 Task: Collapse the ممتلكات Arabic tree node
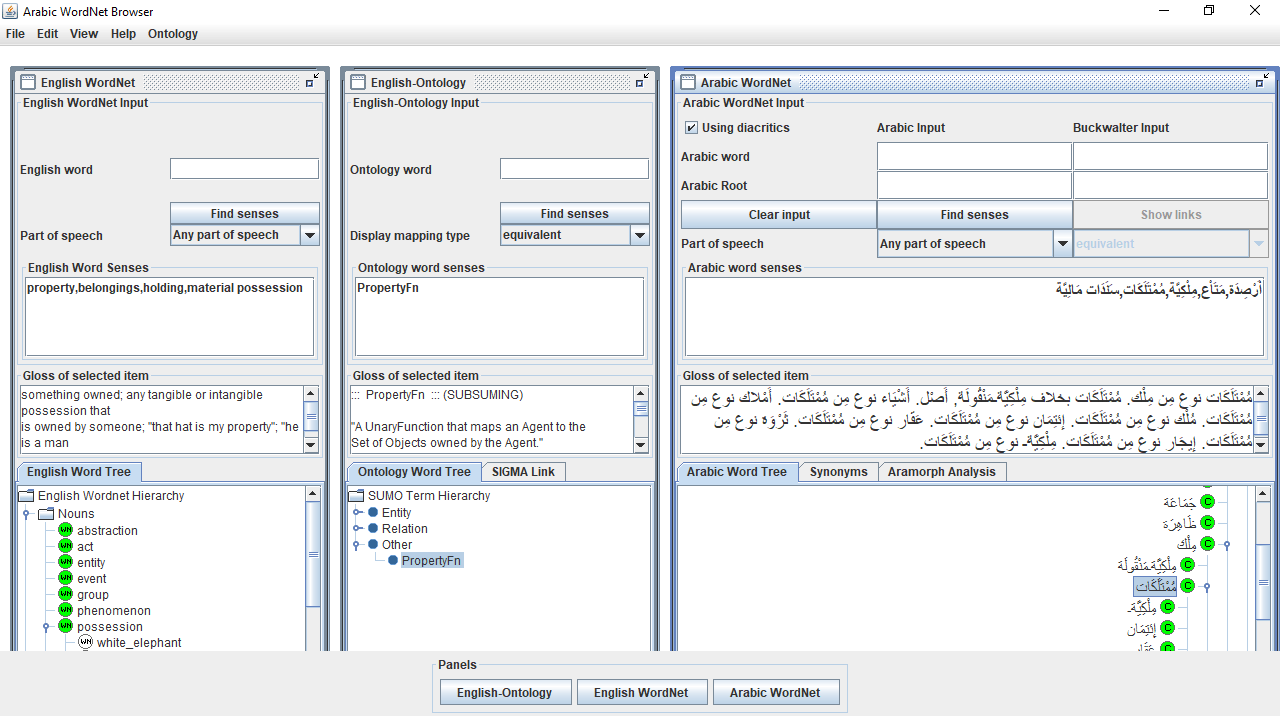click(x=1207, y=587)
